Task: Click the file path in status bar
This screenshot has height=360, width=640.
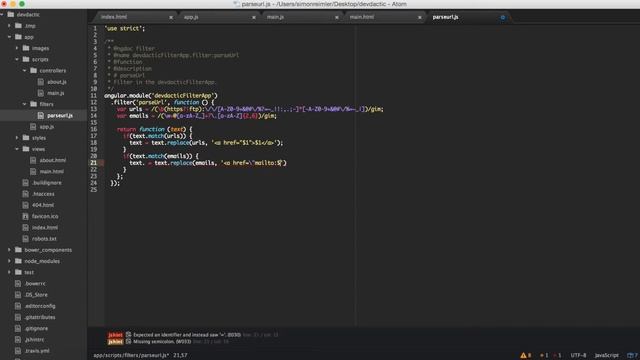Action: tap(131, 355)
